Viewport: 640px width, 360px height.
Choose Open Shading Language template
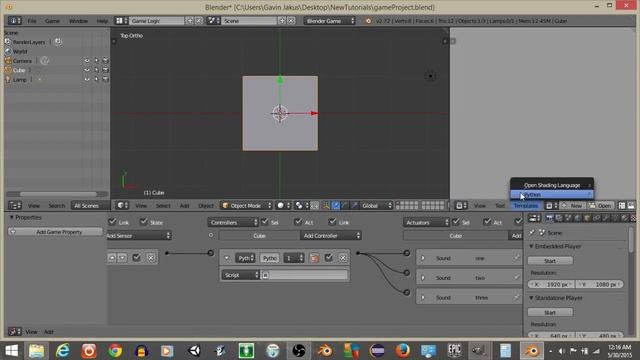click(x=552, y=185)
